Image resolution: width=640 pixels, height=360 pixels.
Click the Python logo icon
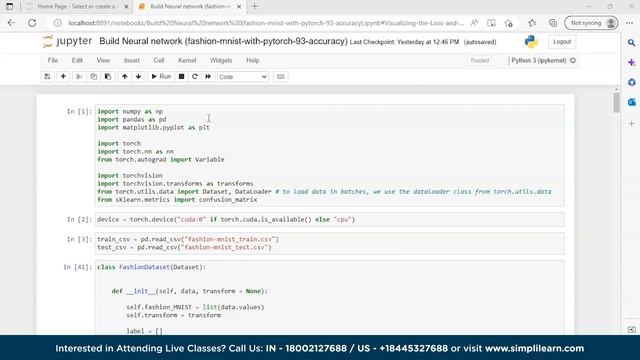(531, 42)
